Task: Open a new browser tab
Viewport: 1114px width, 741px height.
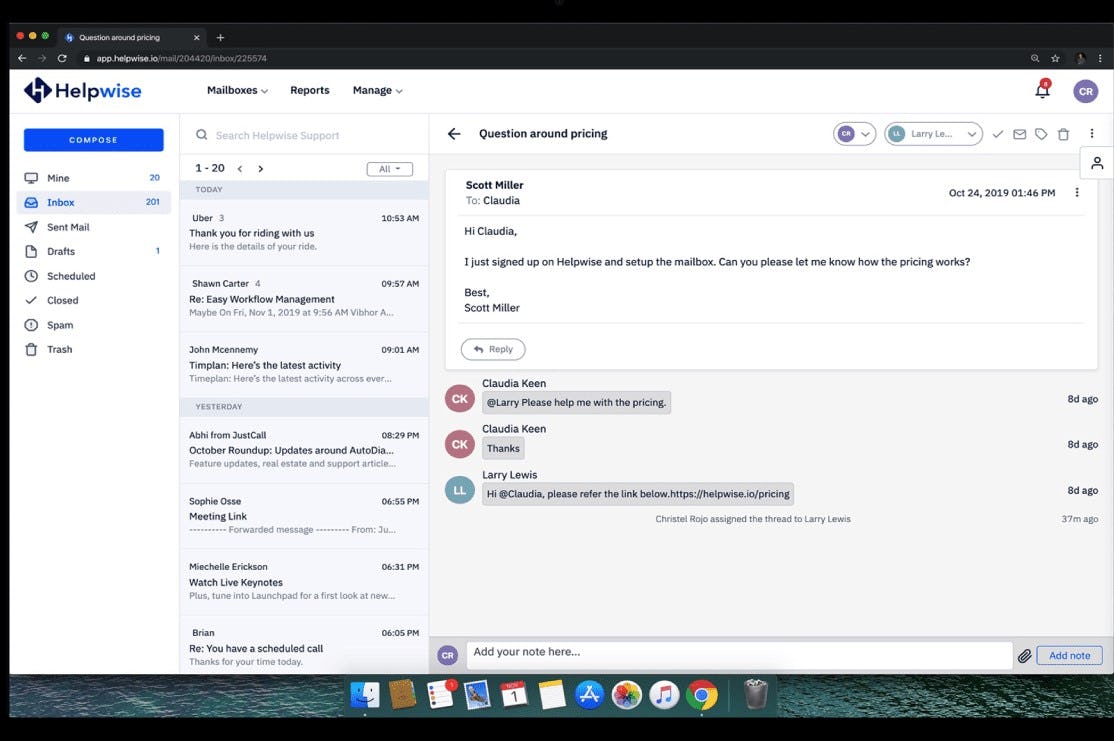Action: [x=220, y=37]
